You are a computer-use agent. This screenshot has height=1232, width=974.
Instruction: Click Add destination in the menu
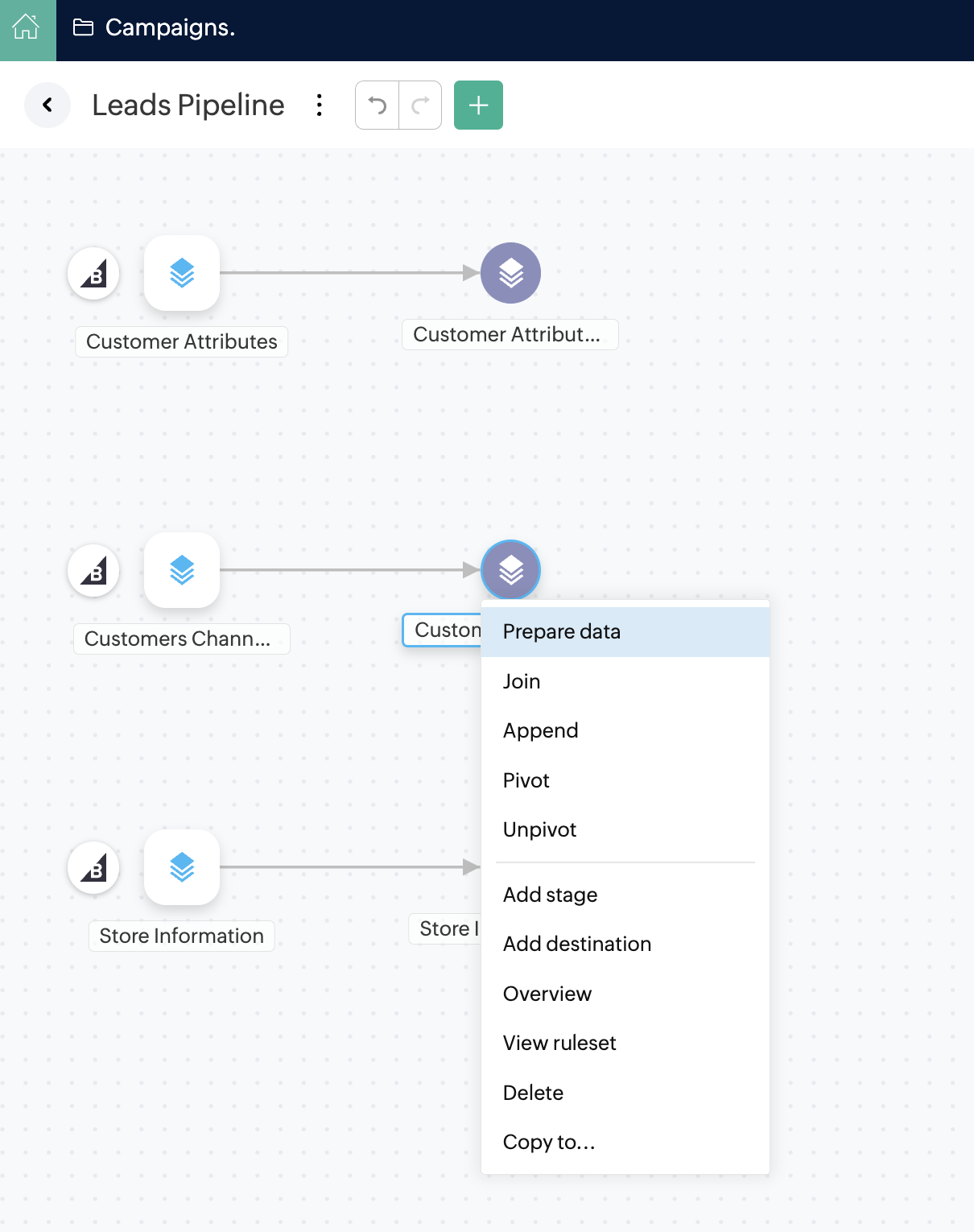point(577,944)
